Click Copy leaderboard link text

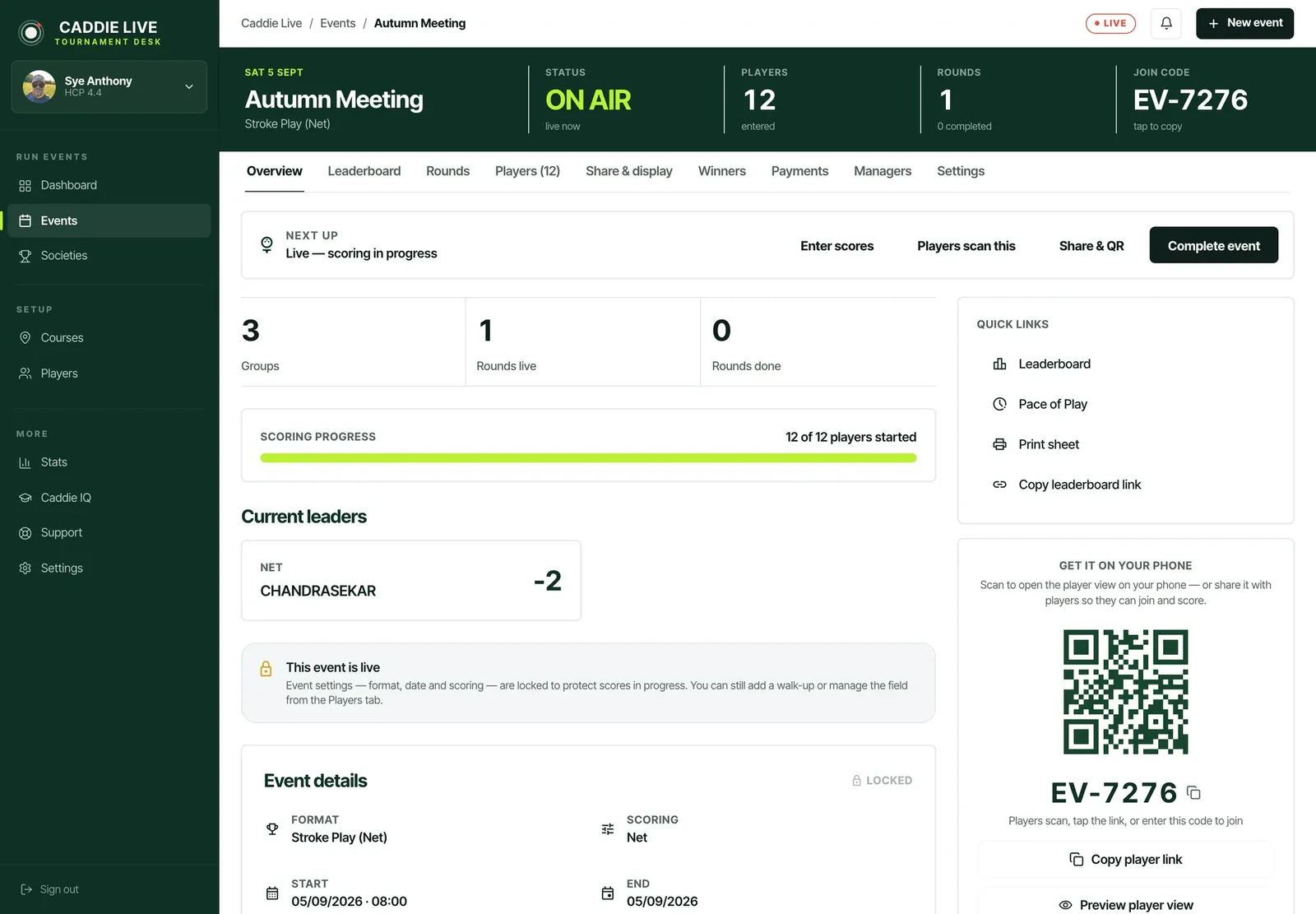point(1080,485)
